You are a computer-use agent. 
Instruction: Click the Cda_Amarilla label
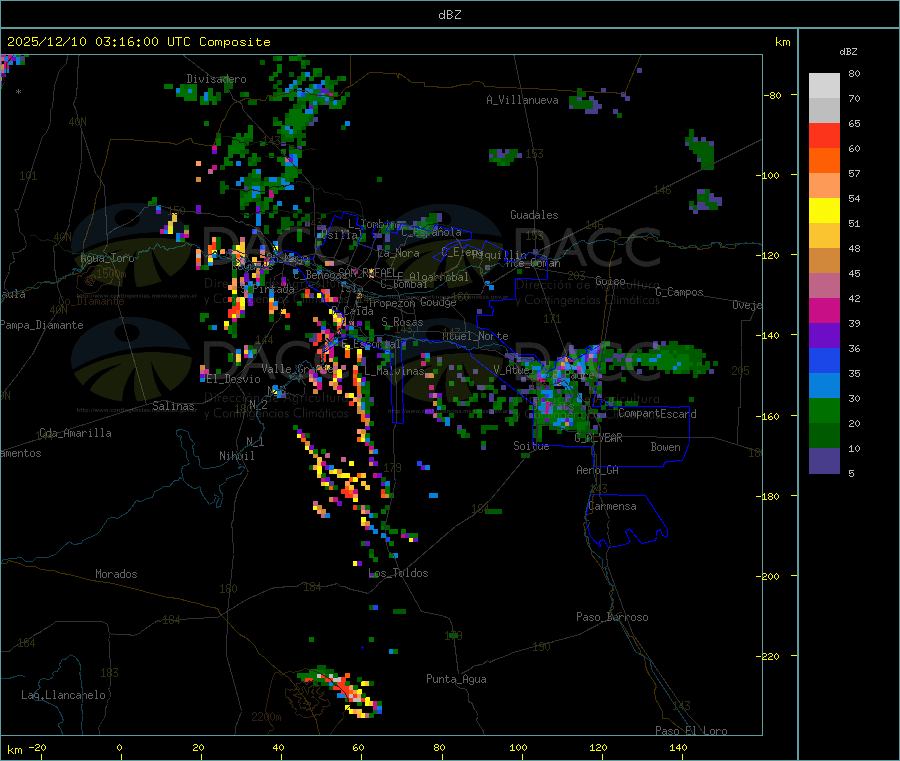(75, 433)
